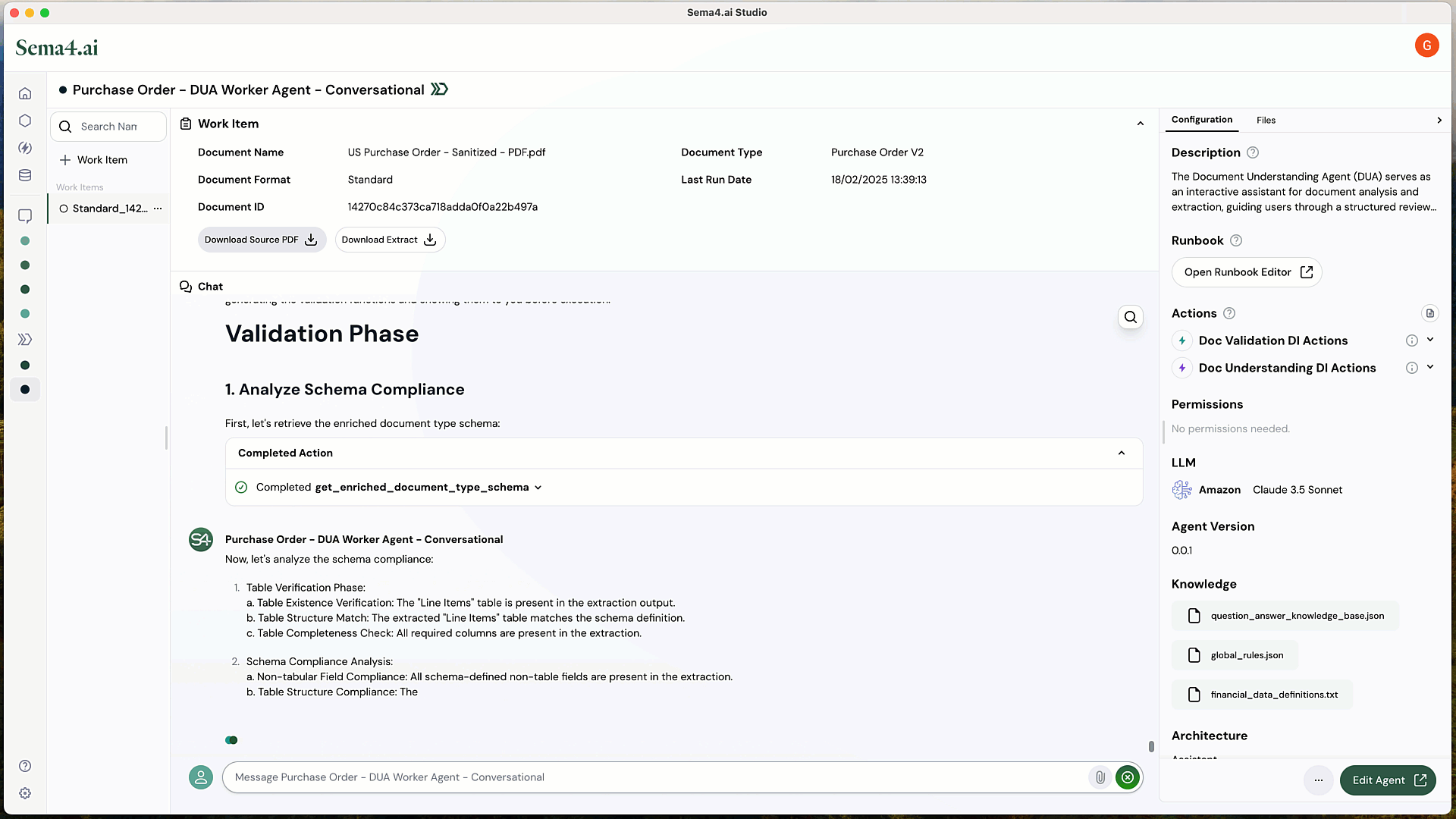Click the Purchase Order V2 document type

pyautogui.click(x=877, y=152)
